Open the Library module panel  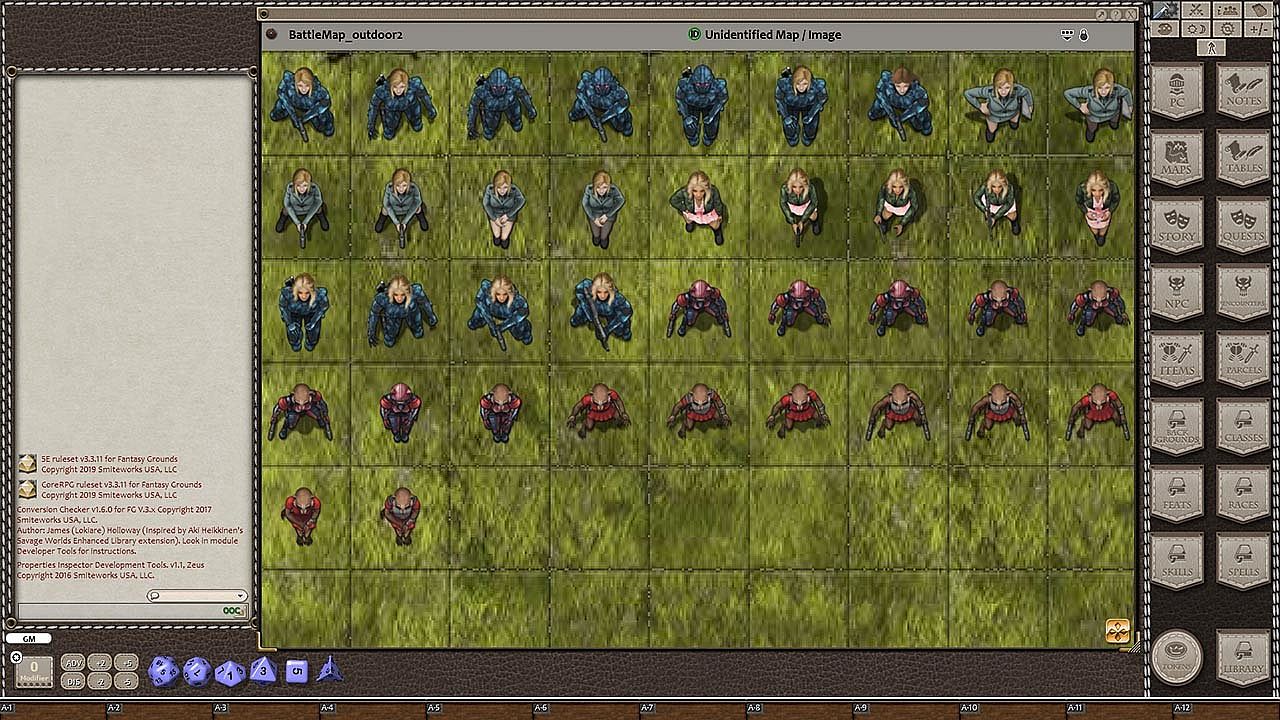click(x=1243, y=656)
